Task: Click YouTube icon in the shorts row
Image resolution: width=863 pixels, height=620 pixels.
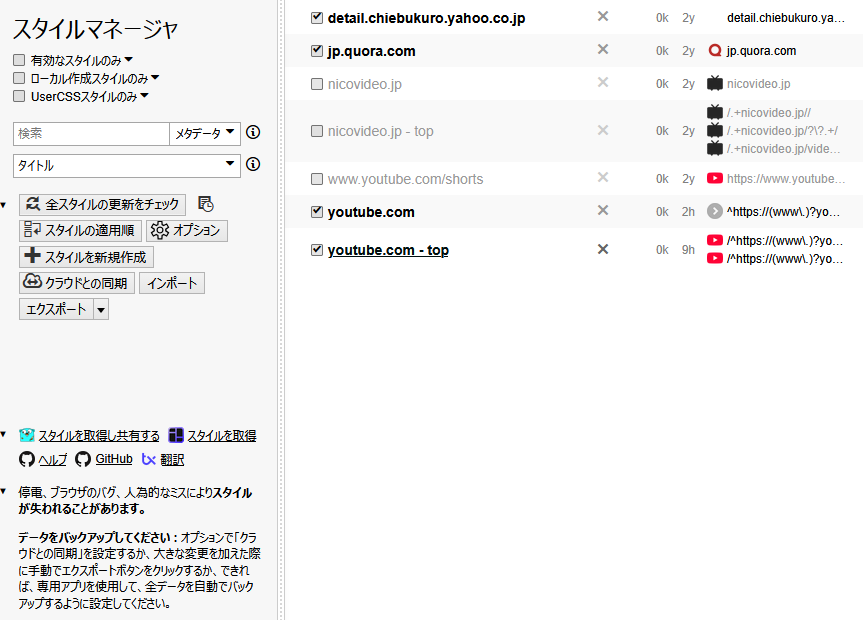Action: pos(714,178)
